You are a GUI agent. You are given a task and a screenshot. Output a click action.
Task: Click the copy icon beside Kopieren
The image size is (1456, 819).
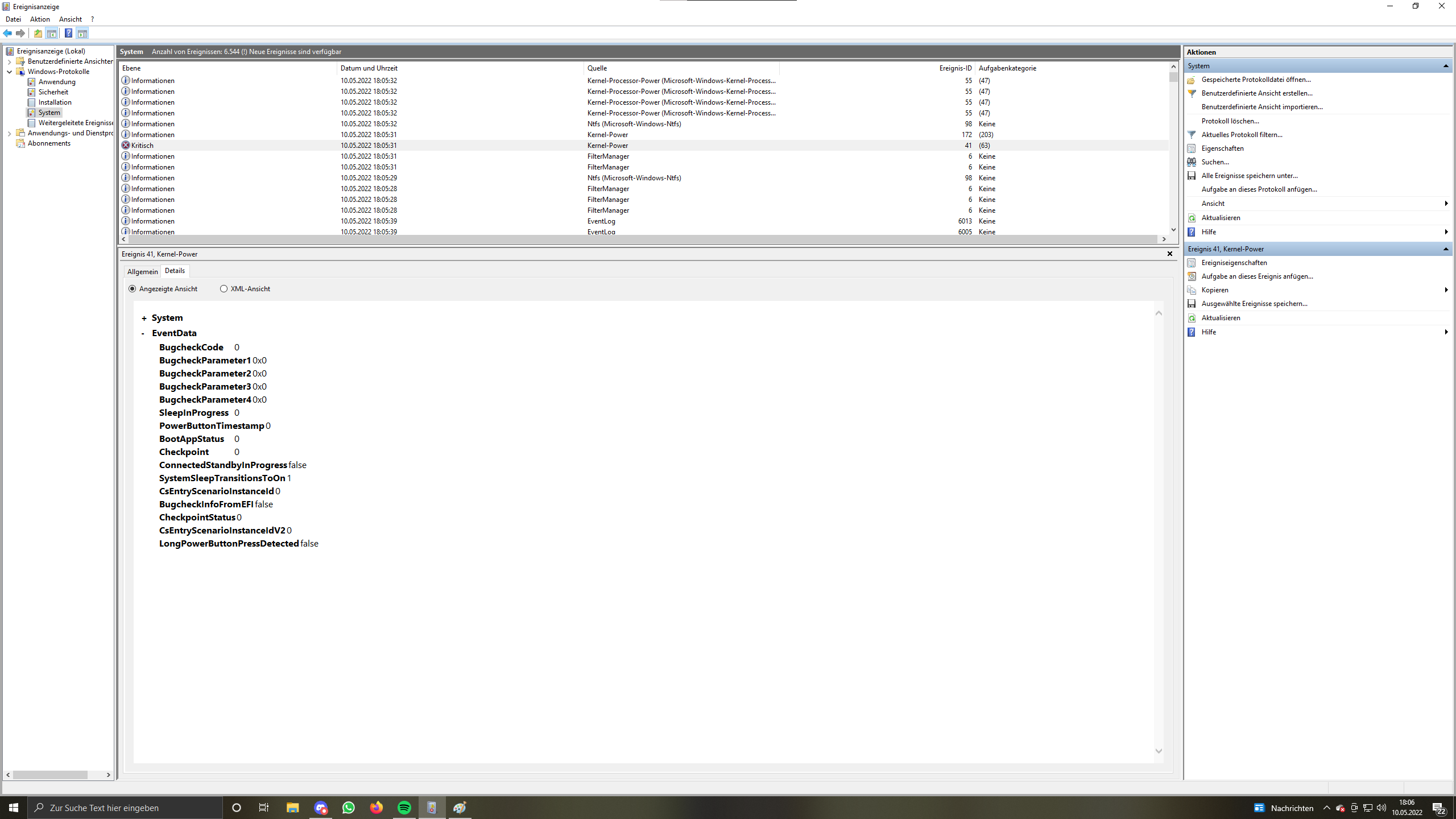pyautogui.click(x=1192, y=290)
